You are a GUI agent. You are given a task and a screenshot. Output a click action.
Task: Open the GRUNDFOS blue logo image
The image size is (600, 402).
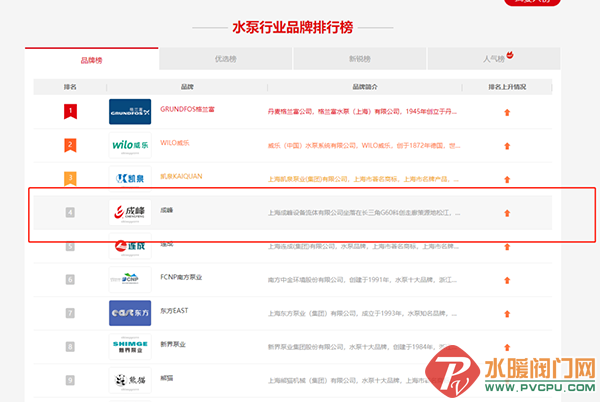[130, 112]
